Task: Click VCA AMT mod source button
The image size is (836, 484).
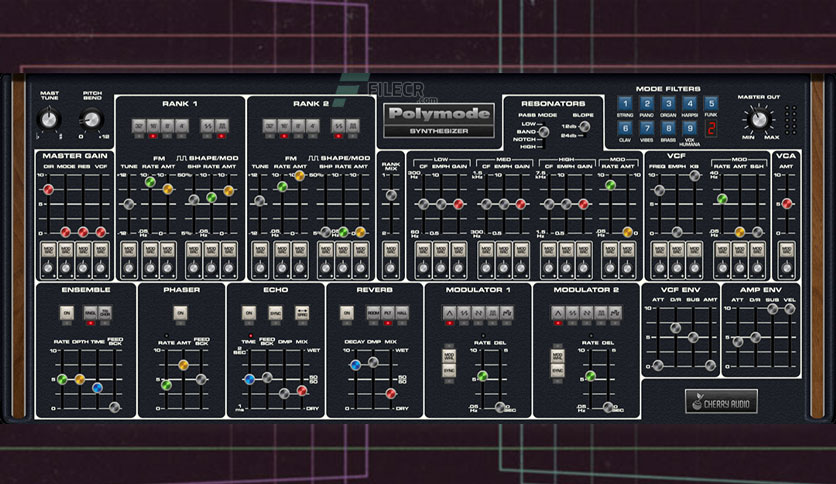Action: click(786, 251)
